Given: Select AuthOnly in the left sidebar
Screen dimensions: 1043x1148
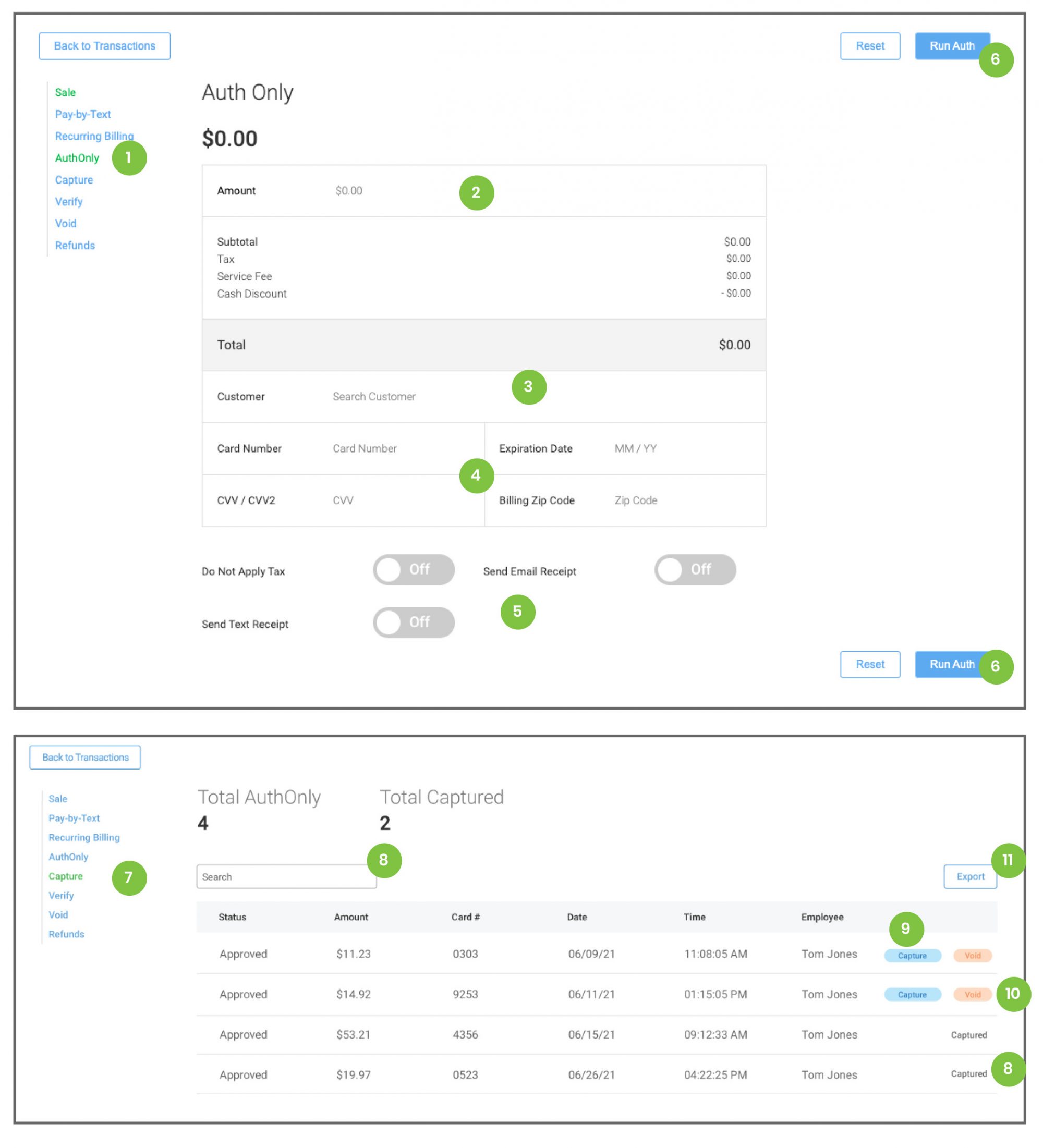Looking at the screenshot, I should [x=77, y=158].
